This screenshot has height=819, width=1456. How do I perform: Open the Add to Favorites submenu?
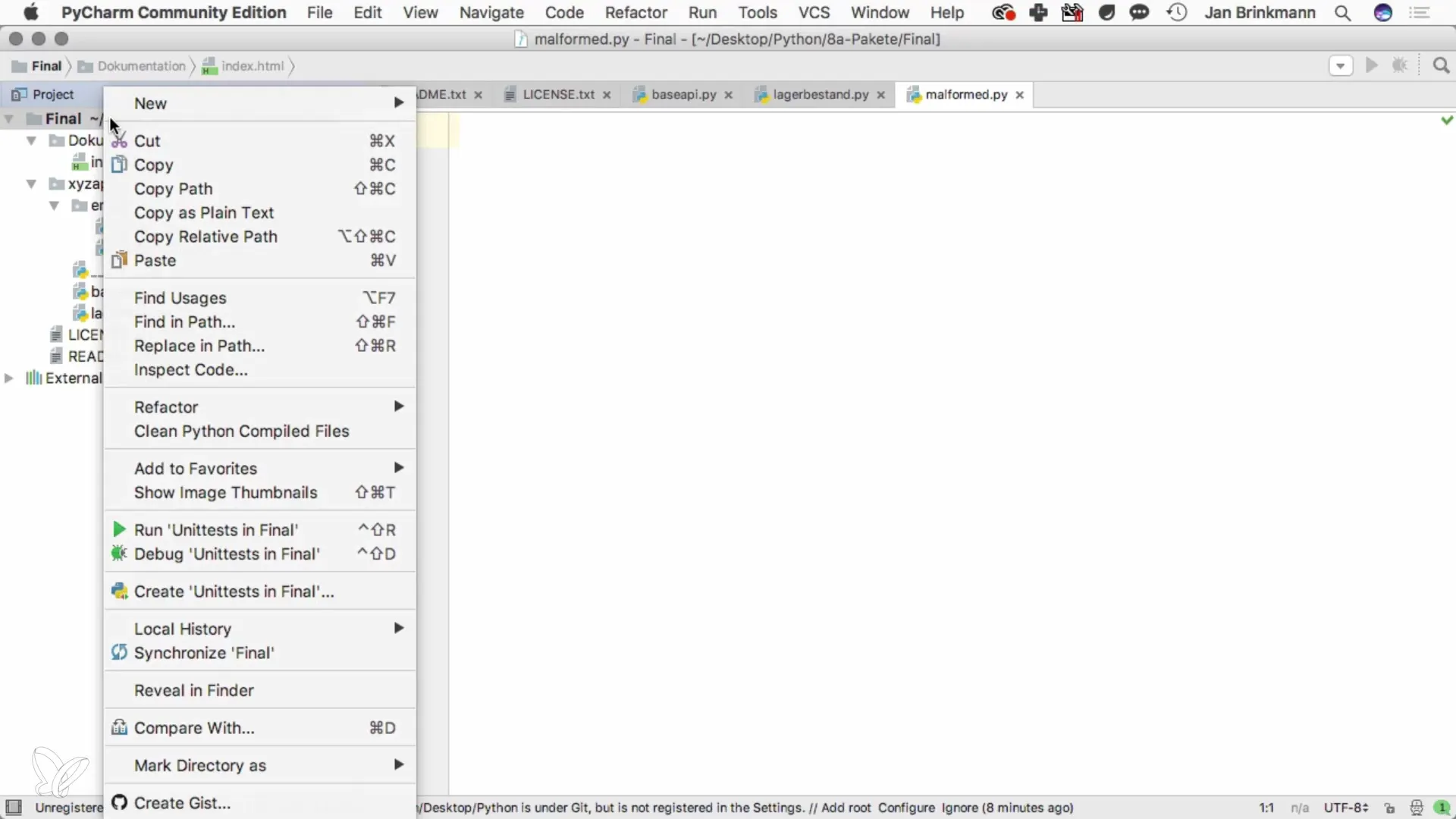(260, 468)
